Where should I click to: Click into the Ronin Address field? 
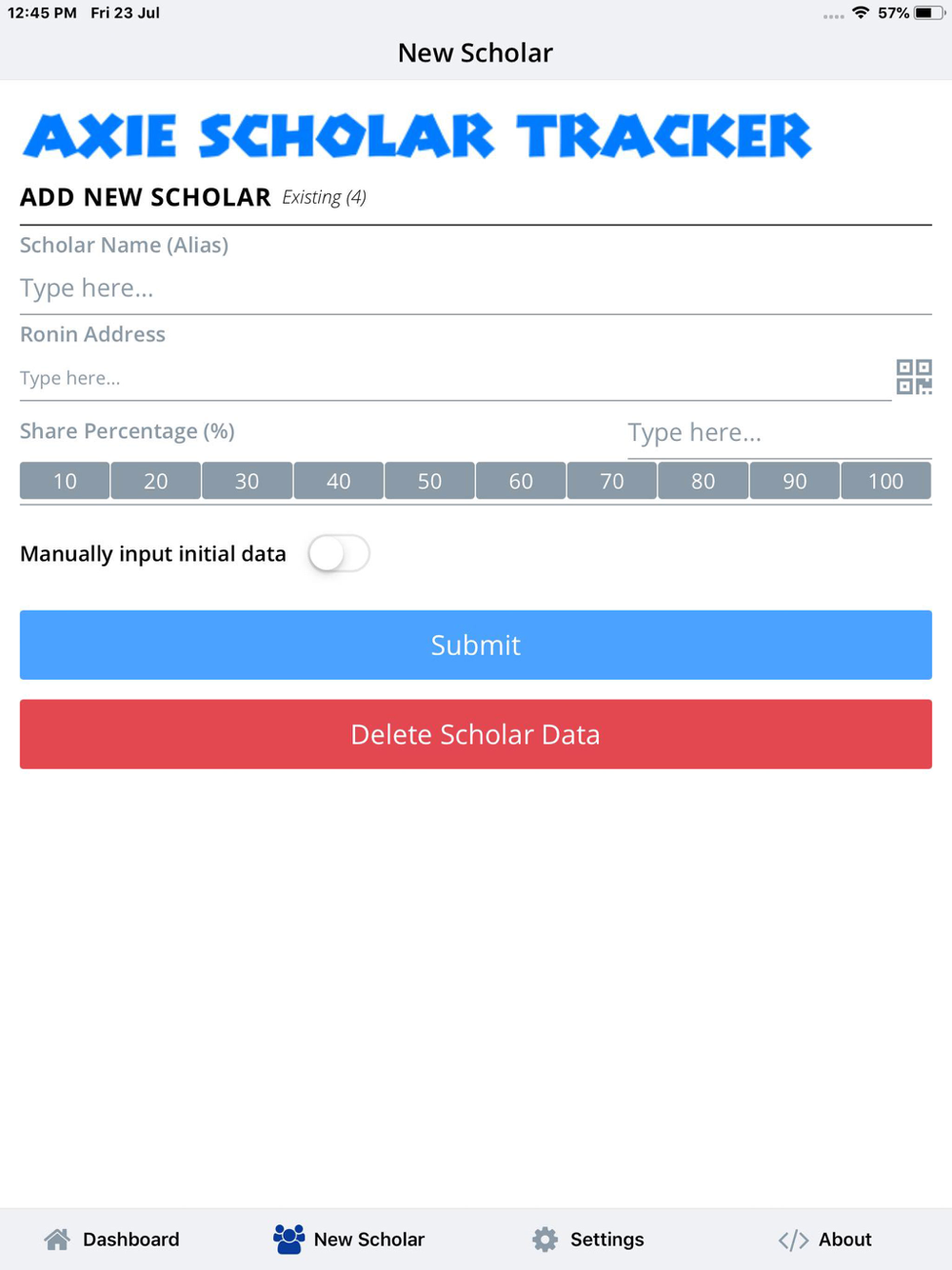455,378
